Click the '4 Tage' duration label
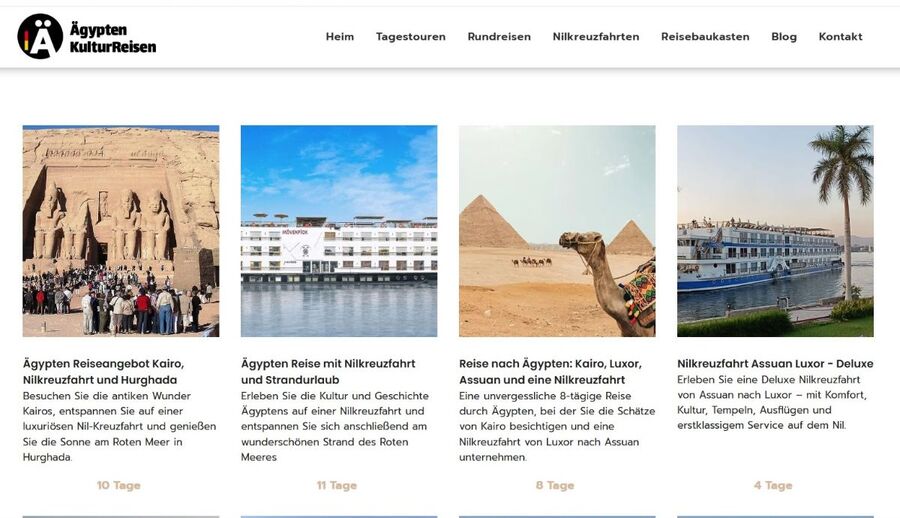The image size is (900, 518). point(773,485)
